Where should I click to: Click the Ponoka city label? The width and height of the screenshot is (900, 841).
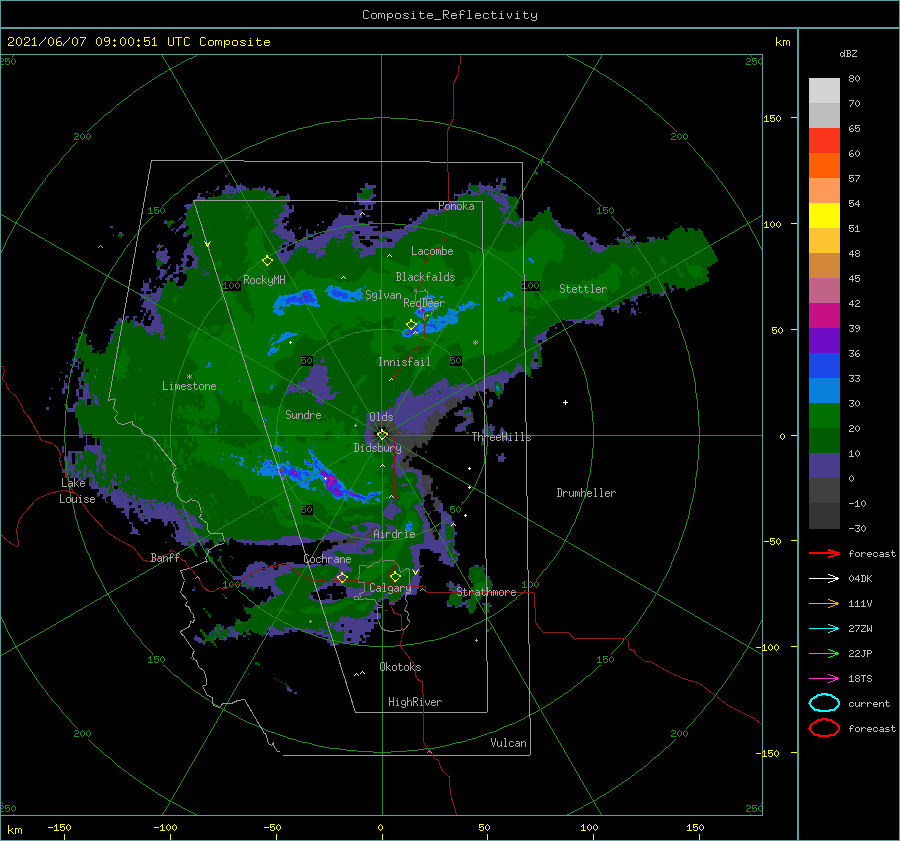pos(456,206)
